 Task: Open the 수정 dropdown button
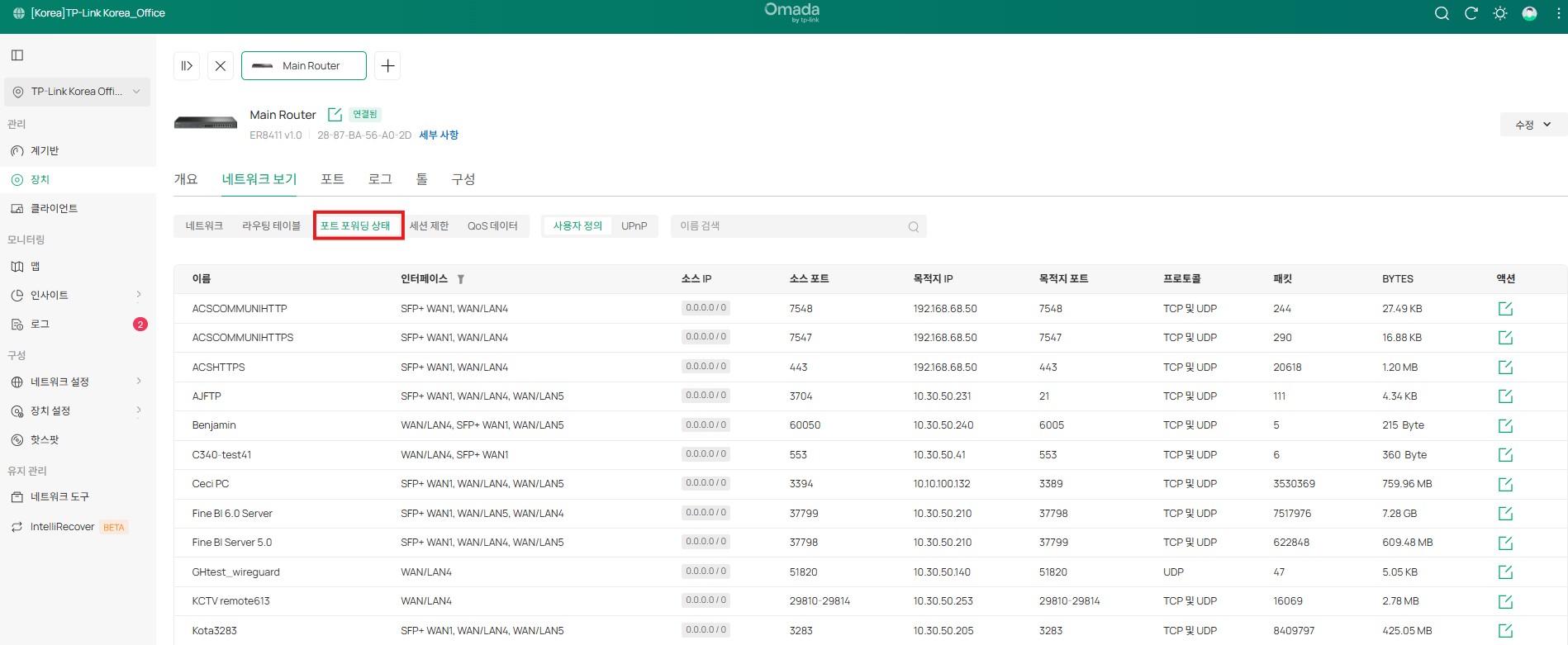tap(1532, 125)
